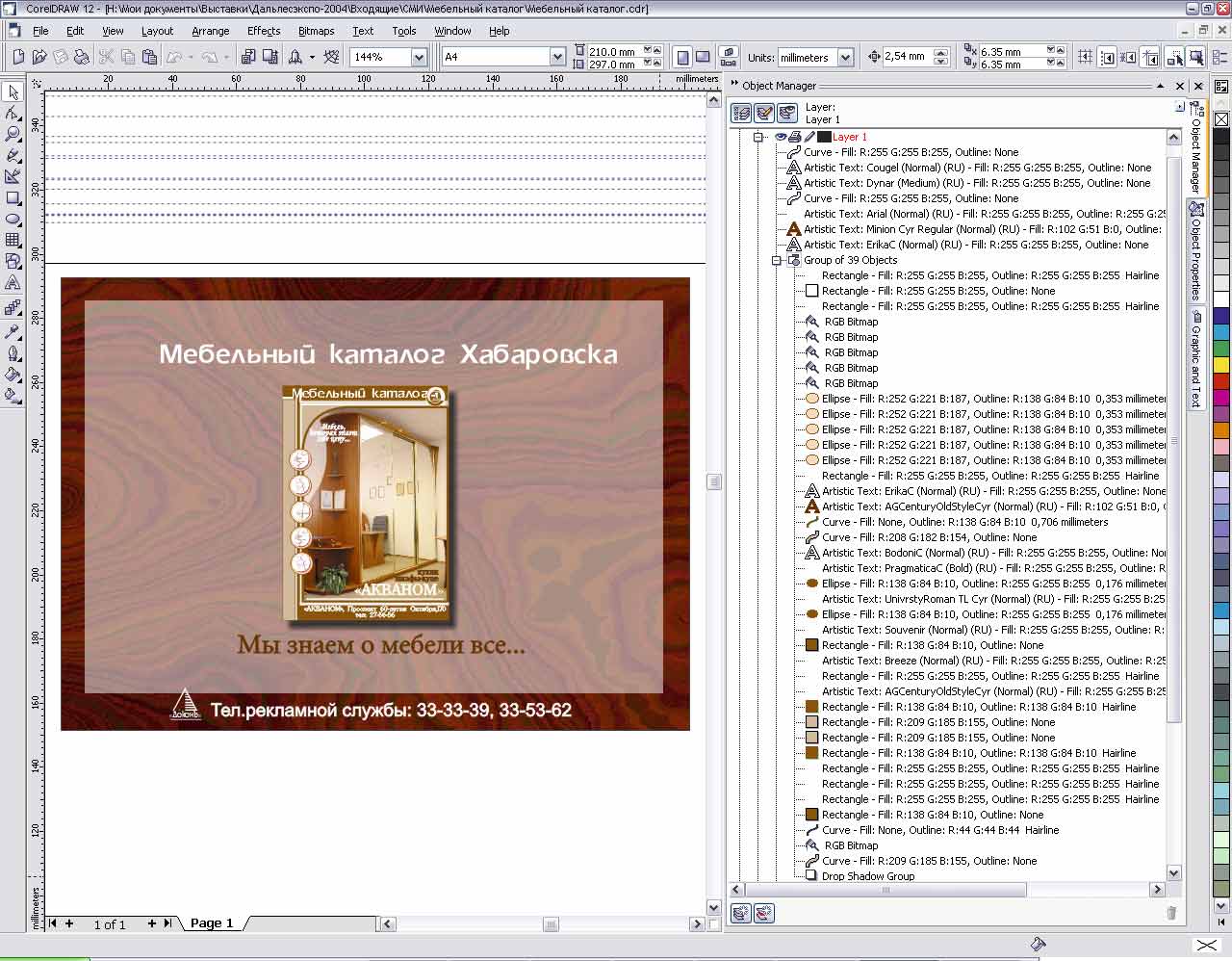Open the Arrange menu
The image size is (1232, 961).
point(210,31)
